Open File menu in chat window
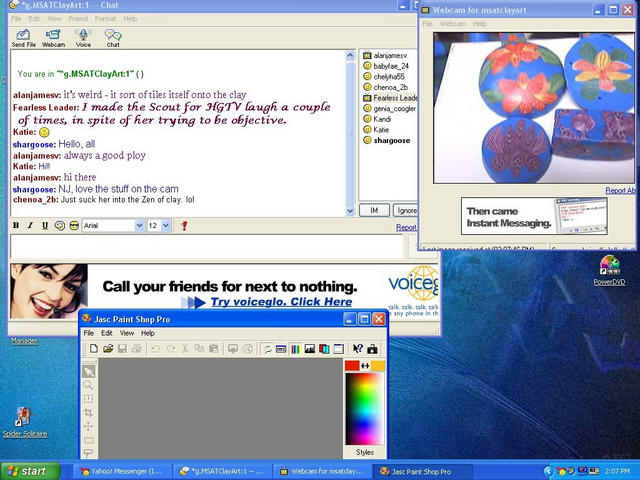Viewport: 640px width, 480px height. (x=16, y=19)
